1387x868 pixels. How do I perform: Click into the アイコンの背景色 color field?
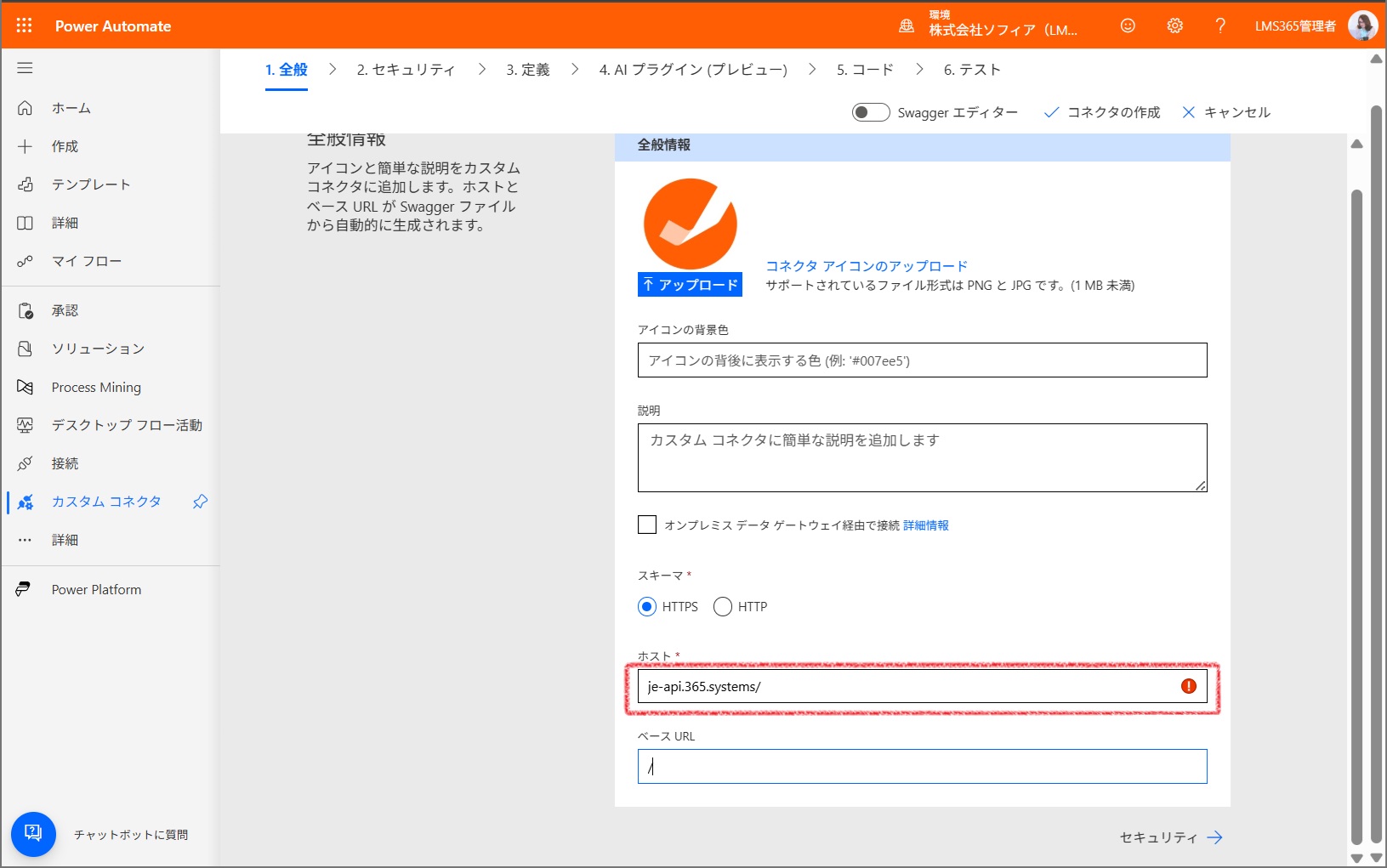[922, 360]
